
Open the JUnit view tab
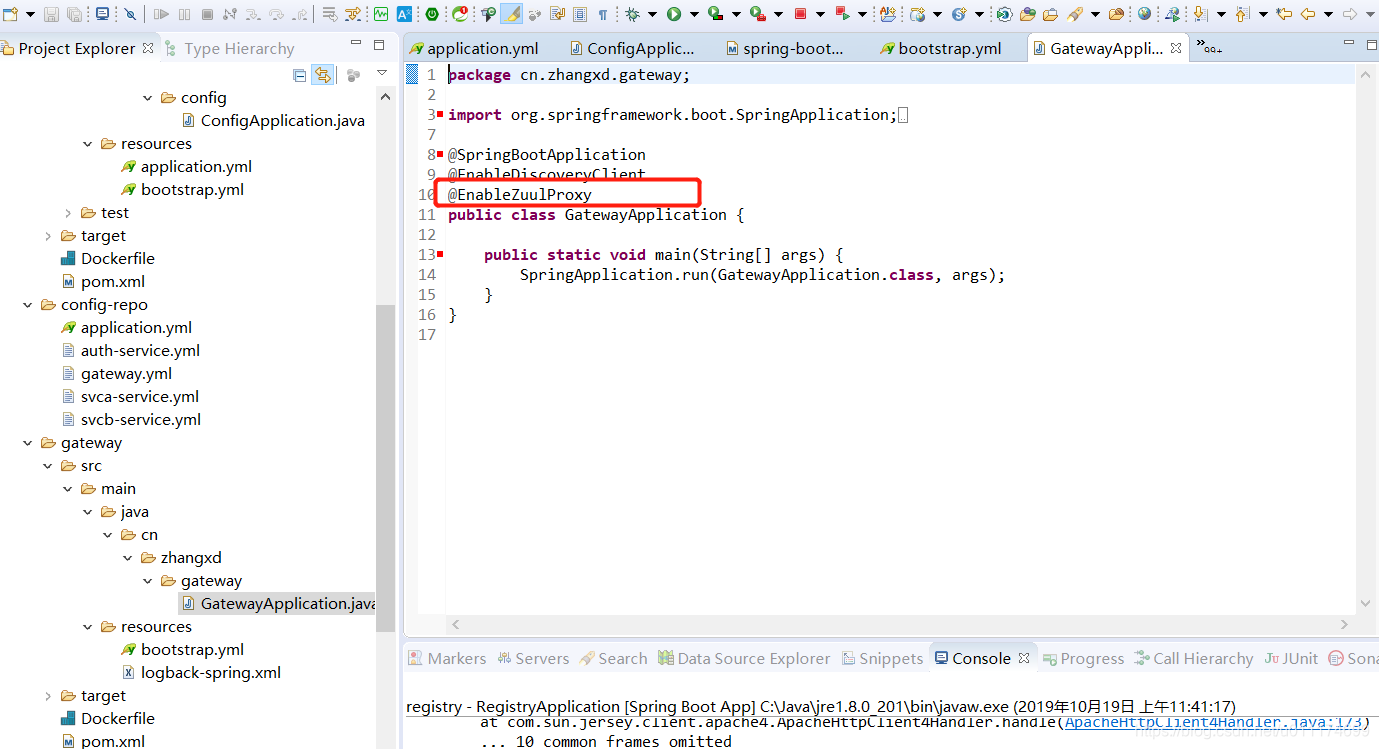coord(1291,658)
